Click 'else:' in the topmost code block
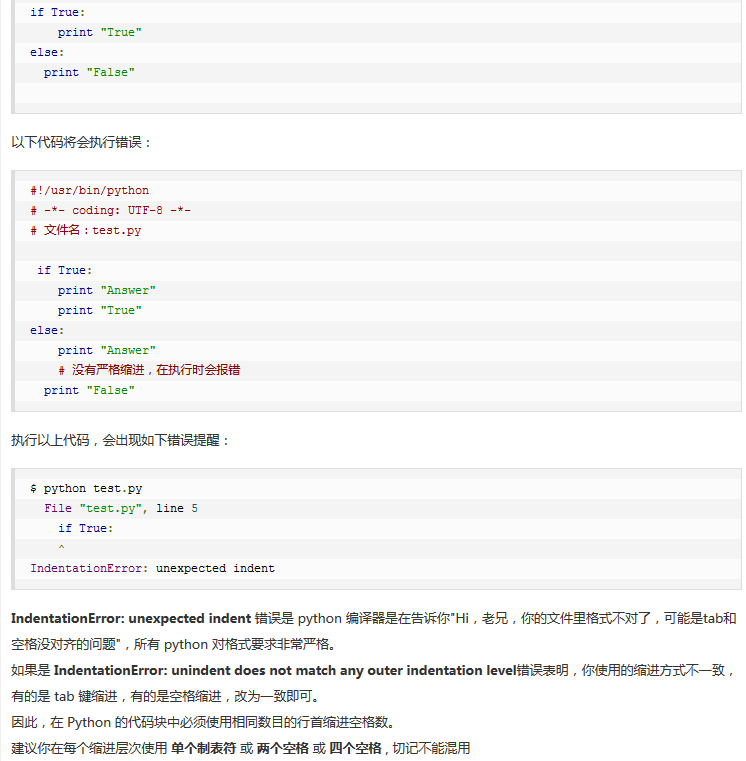The width and height of the screenshot is (746, 761). (x=46, y=52)
